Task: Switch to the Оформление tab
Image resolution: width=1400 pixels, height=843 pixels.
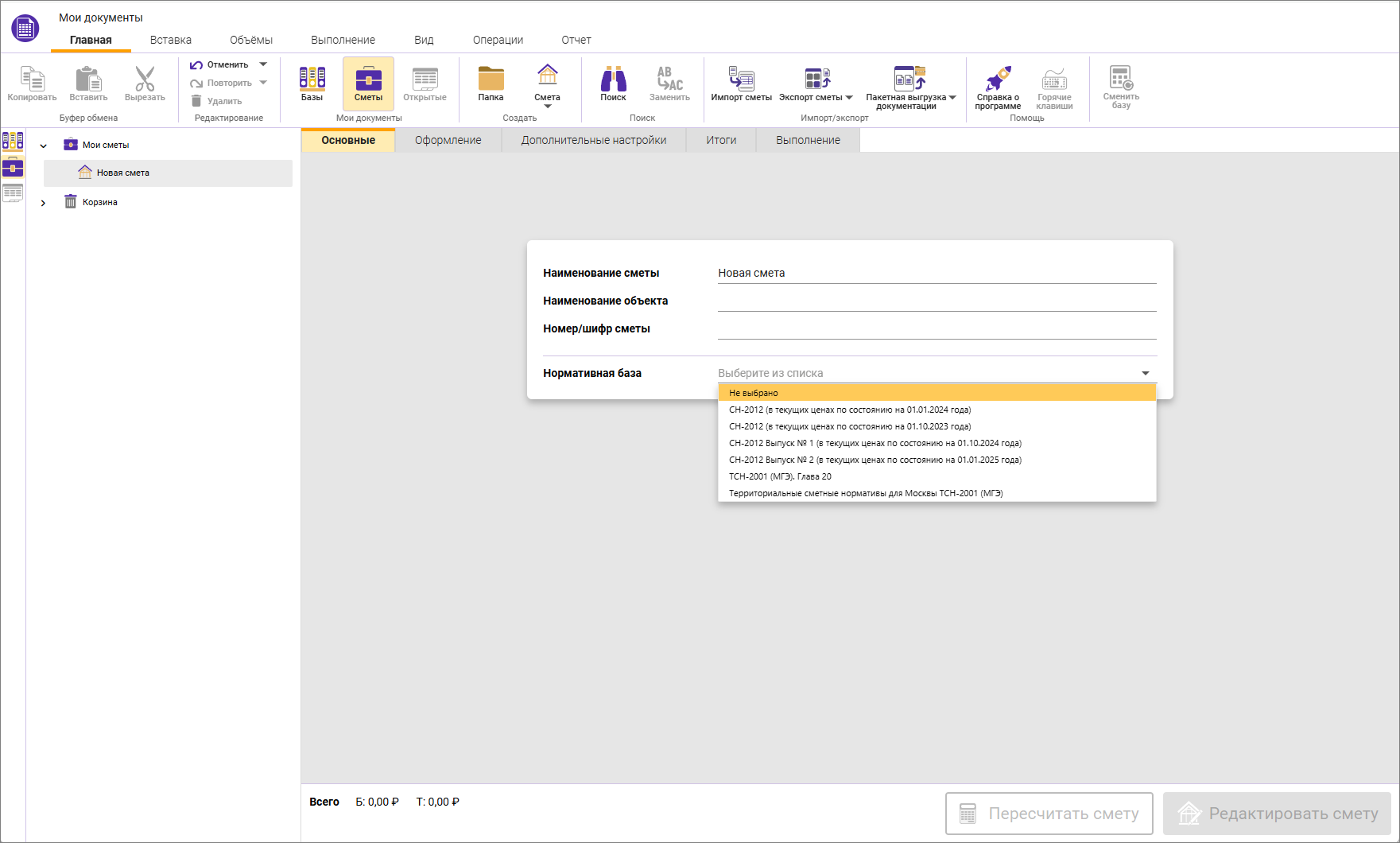Action: click(448, 140)
